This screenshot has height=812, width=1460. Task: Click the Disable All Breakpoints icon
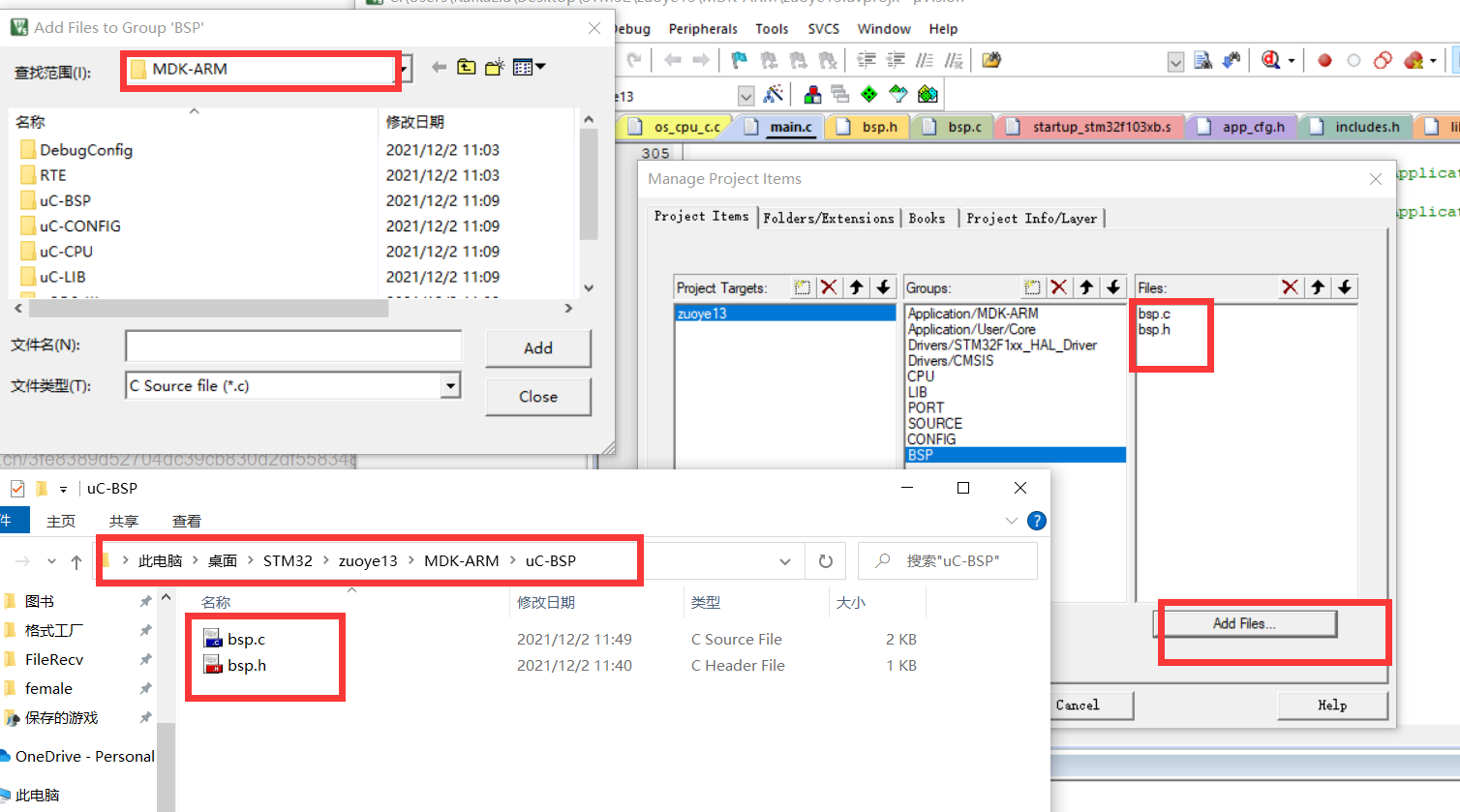(1383, 60)
